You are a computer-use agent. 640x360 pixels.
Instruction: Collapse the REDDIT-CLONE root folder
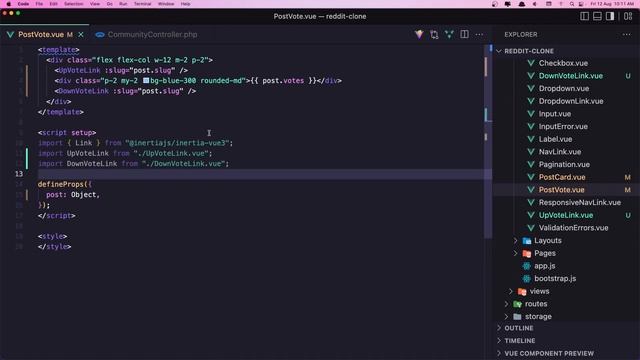[x=499, y=51]
